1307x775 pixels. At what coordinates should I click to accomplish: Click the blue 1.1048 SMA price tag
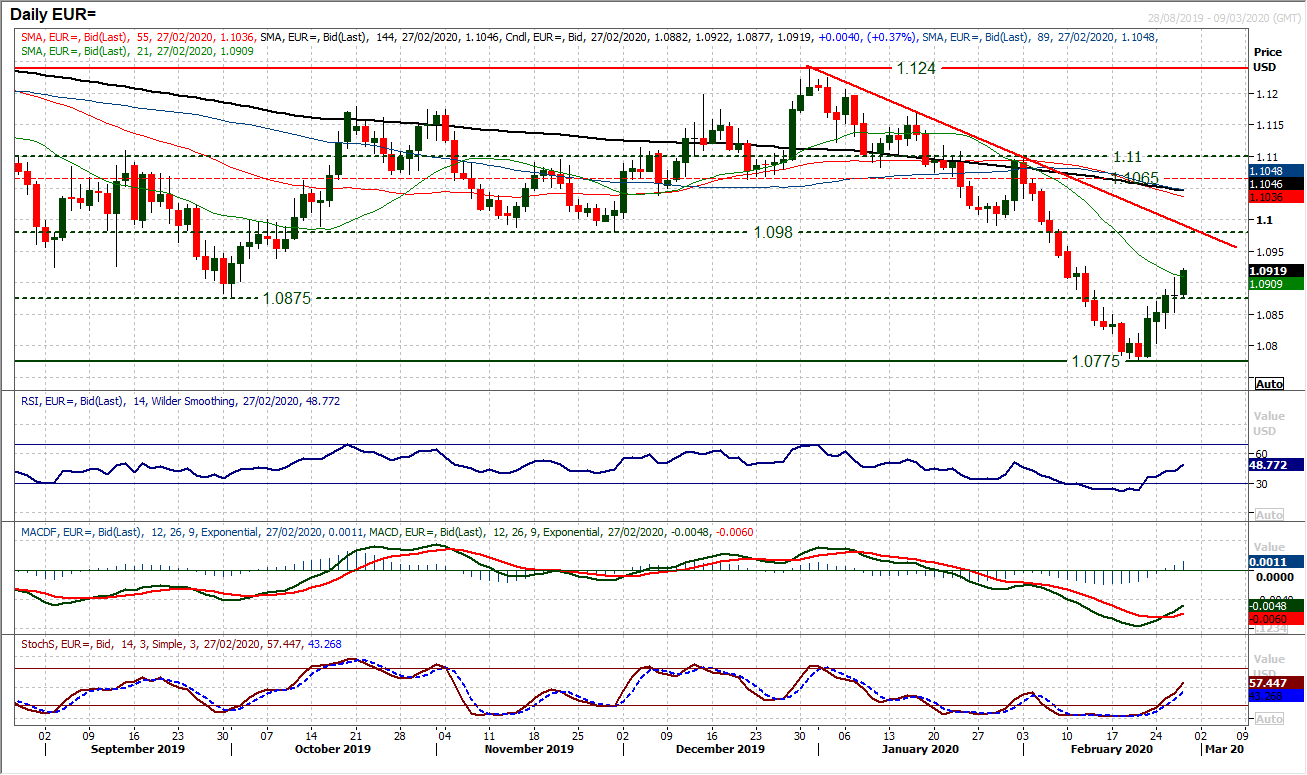[x=1275, y=171]
